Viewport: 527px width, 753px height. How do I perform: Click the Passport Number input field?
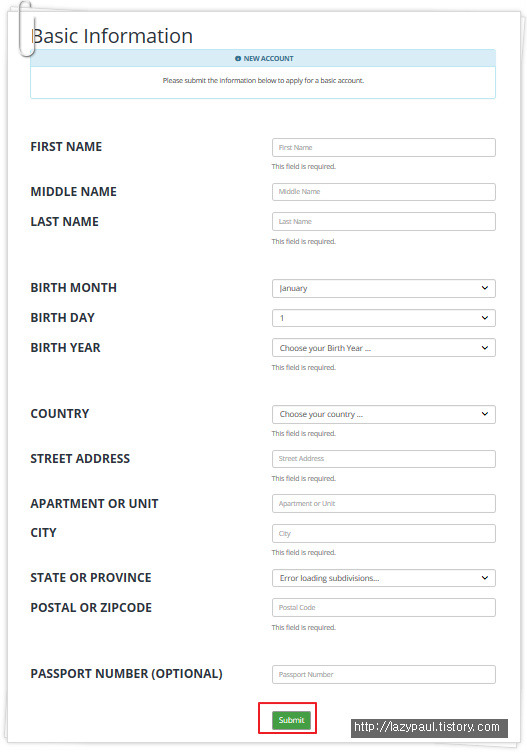(x=383, y=674)
